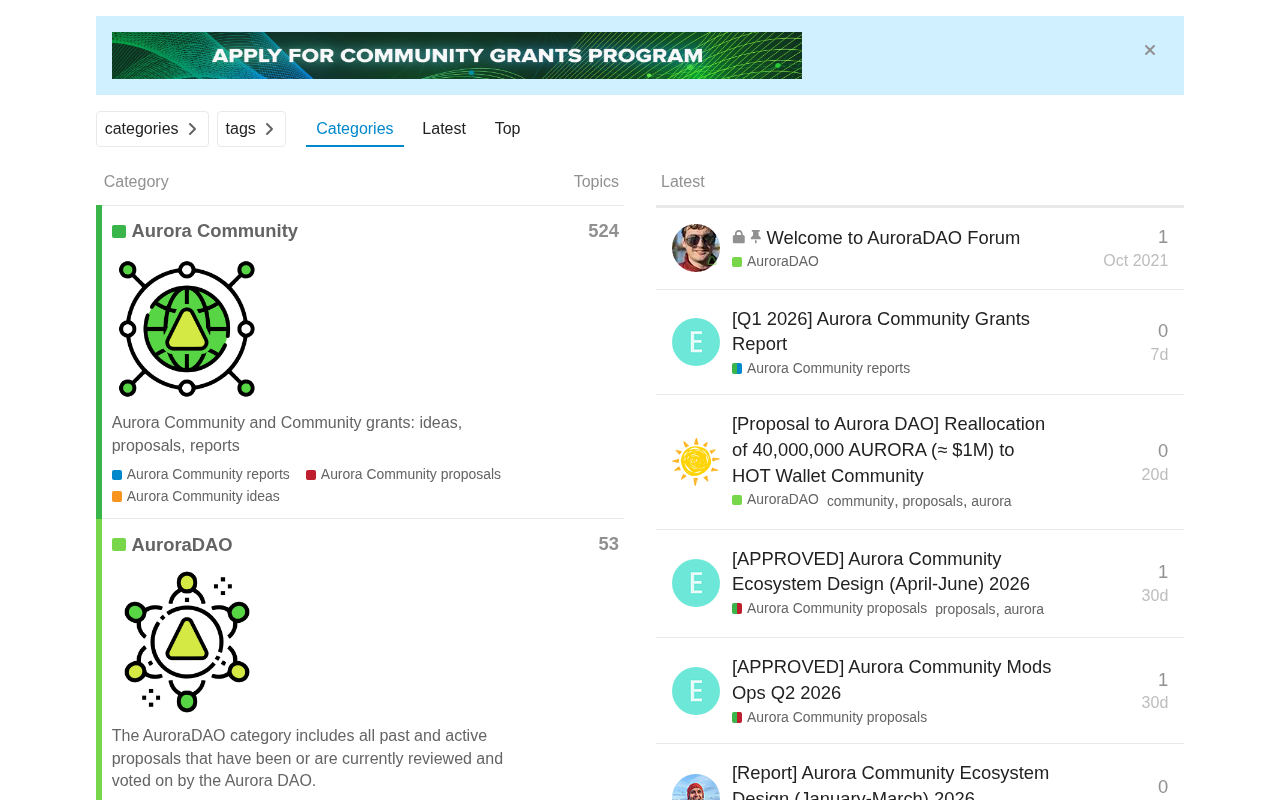View E avatar on Q1 2026 Grants Report

(696, 342)
